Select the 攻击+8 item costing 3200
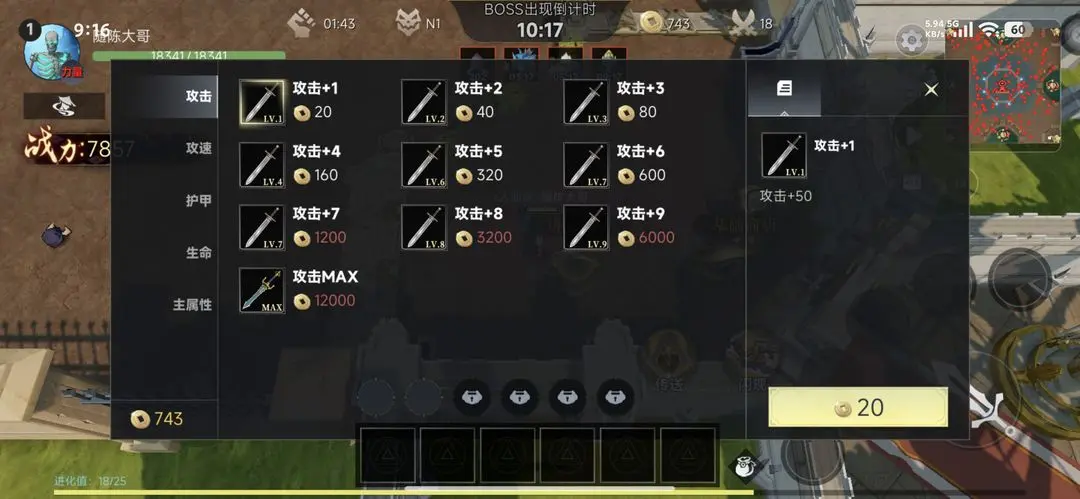 457,227
